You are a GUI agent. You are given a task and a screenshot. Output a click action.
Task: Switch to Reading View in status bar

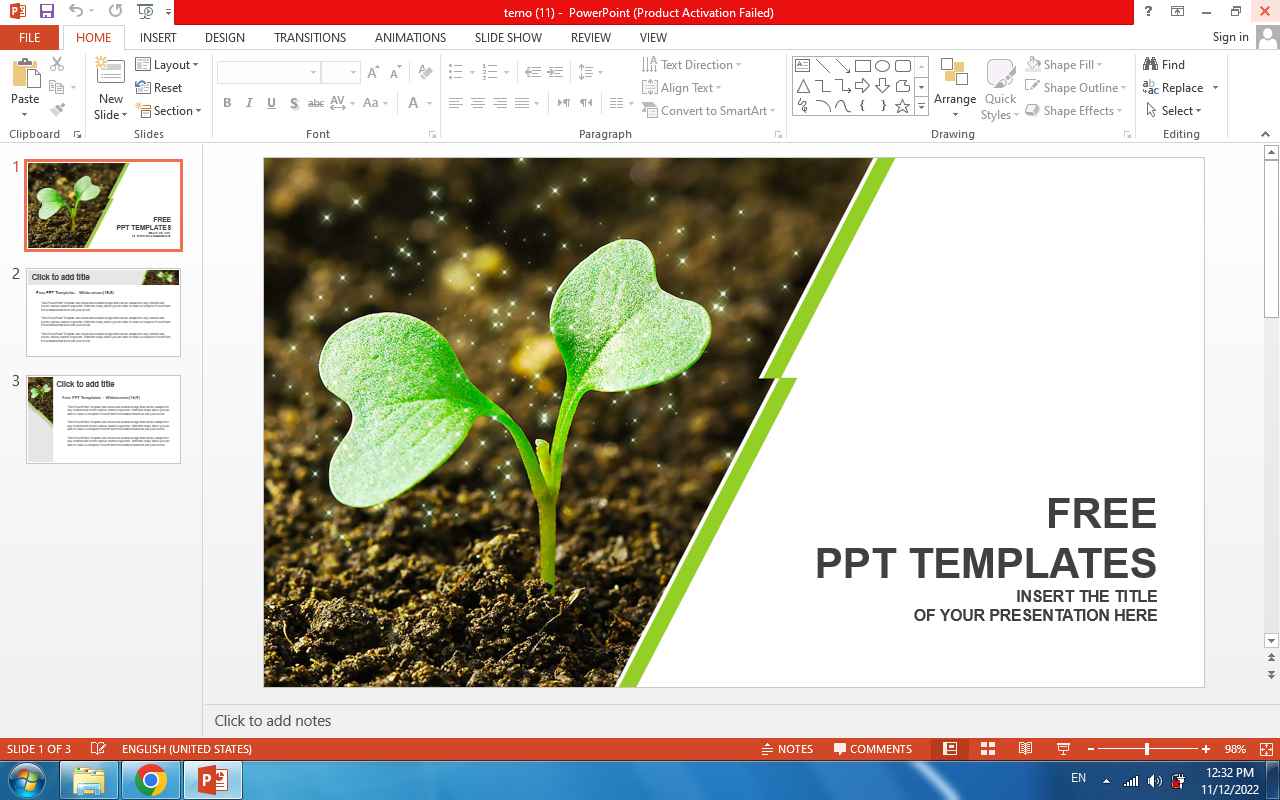[1025, 749]
